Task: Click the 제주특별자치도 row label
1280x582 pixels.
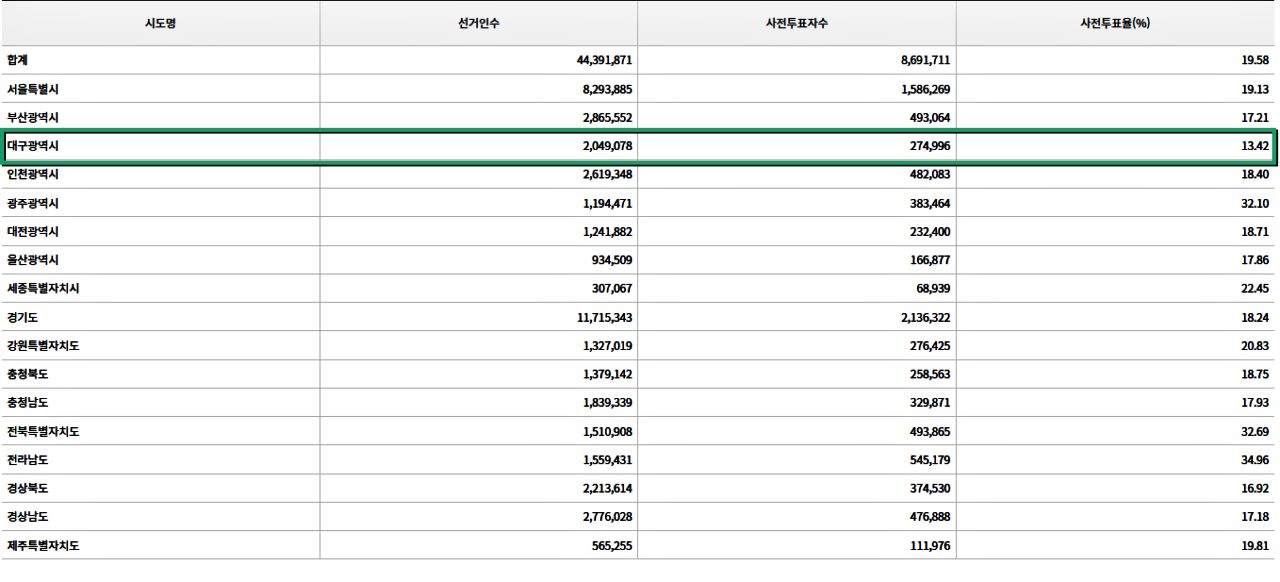Action: 42,545
